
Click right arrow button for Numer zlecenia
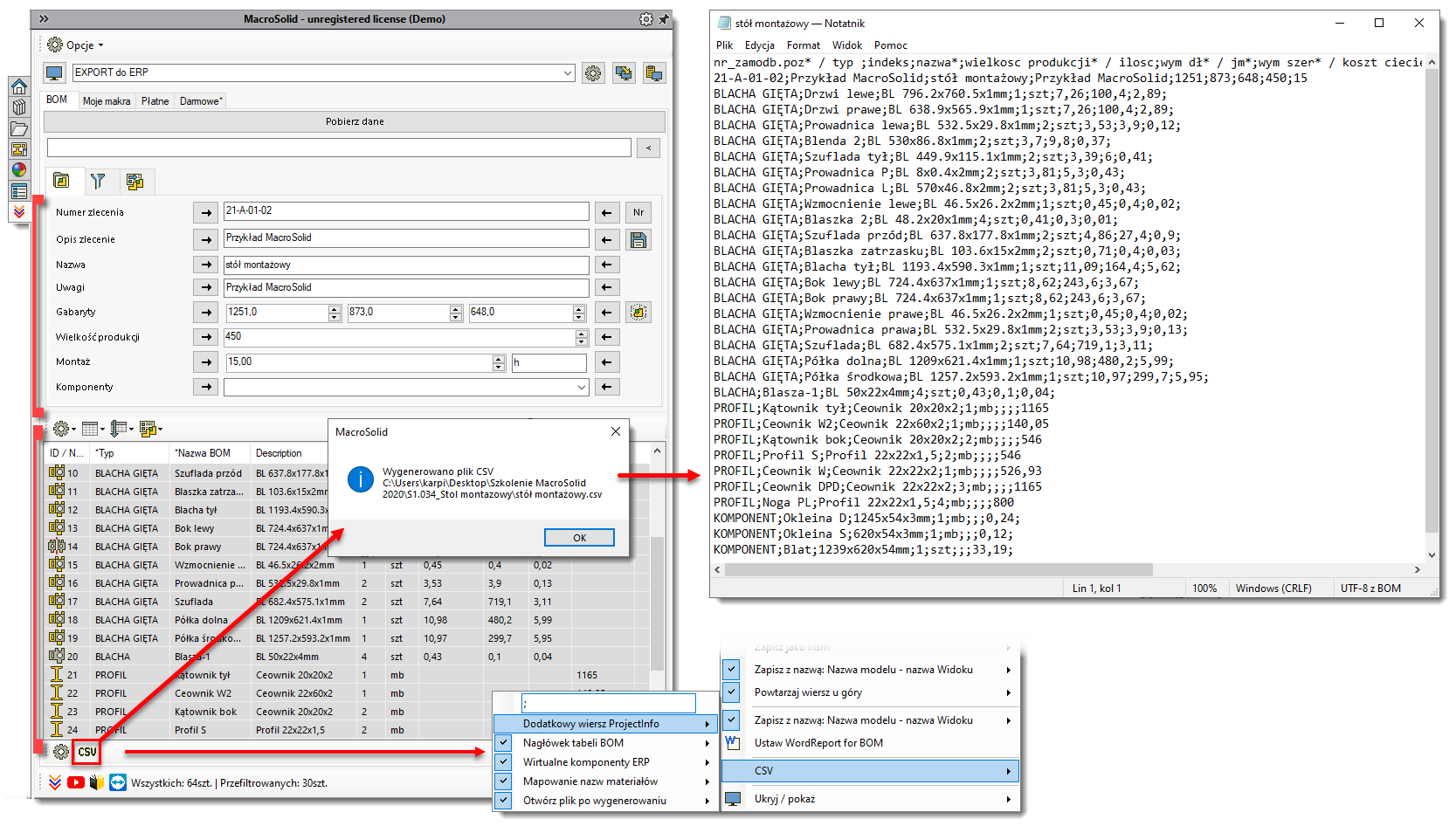pos(205,212)
